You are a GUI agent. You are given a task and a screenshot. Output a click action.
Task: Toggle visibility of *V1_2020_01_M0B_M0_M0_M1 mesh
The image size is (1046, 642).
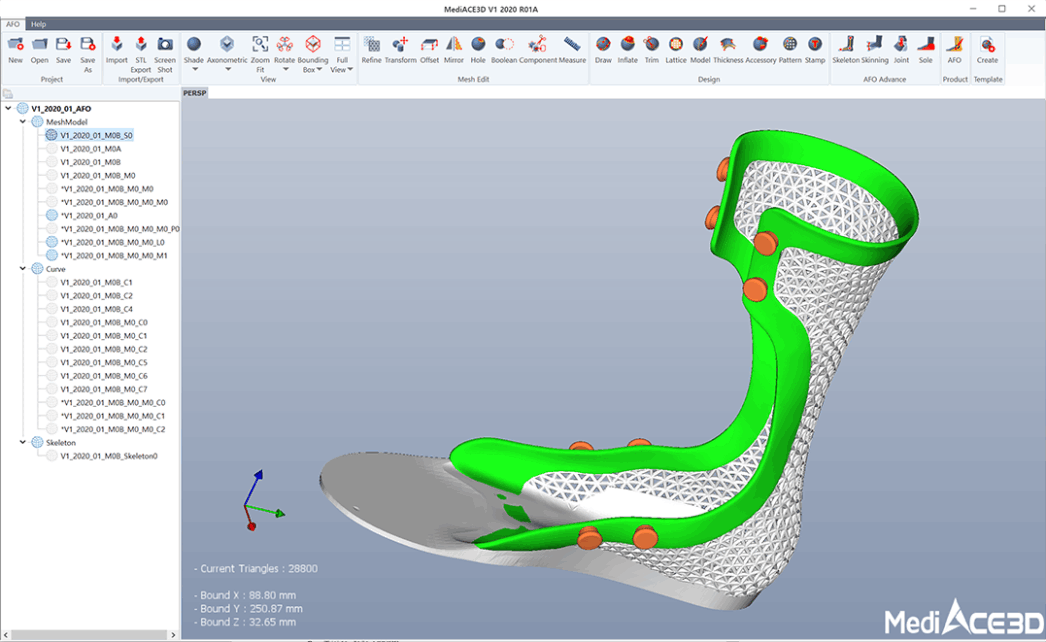(51, 255)
